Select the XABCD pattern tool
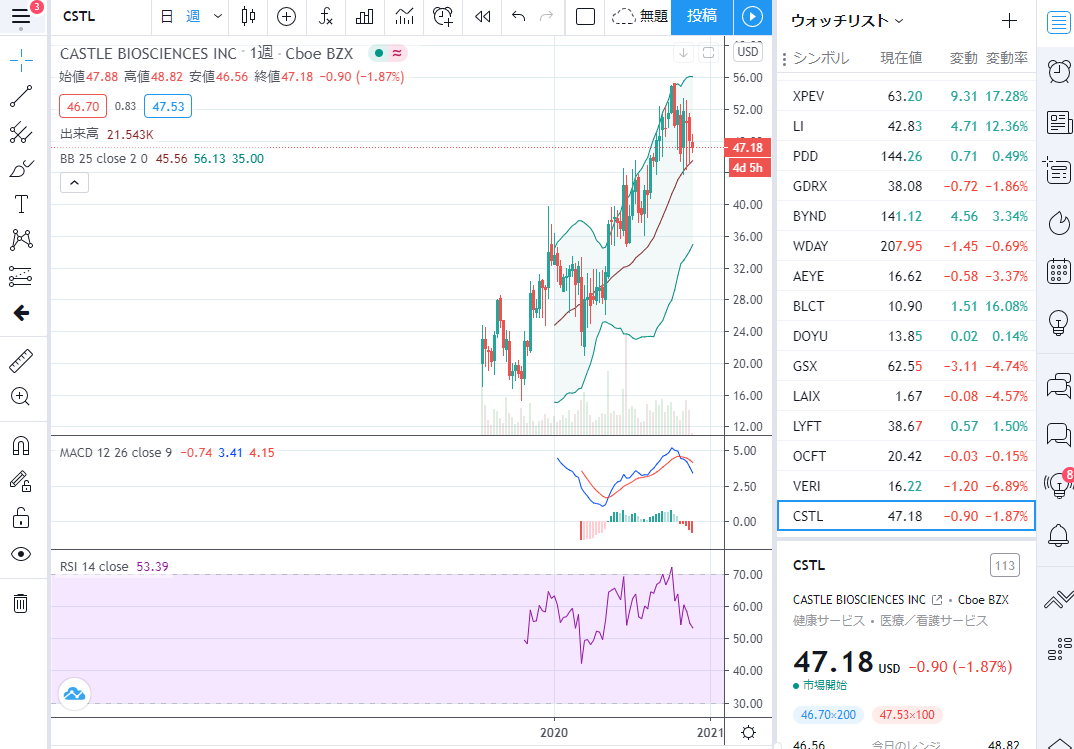The width and height of the screenshot is (1074, 749). (21, 240)
